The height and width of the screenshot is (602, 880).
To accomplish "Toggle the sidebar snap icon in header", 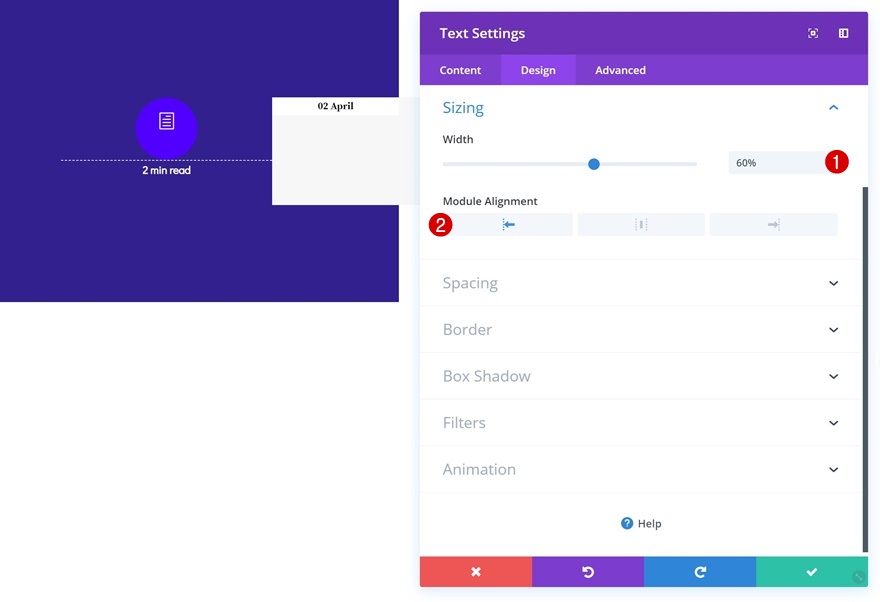I will (x=844, y=33).
